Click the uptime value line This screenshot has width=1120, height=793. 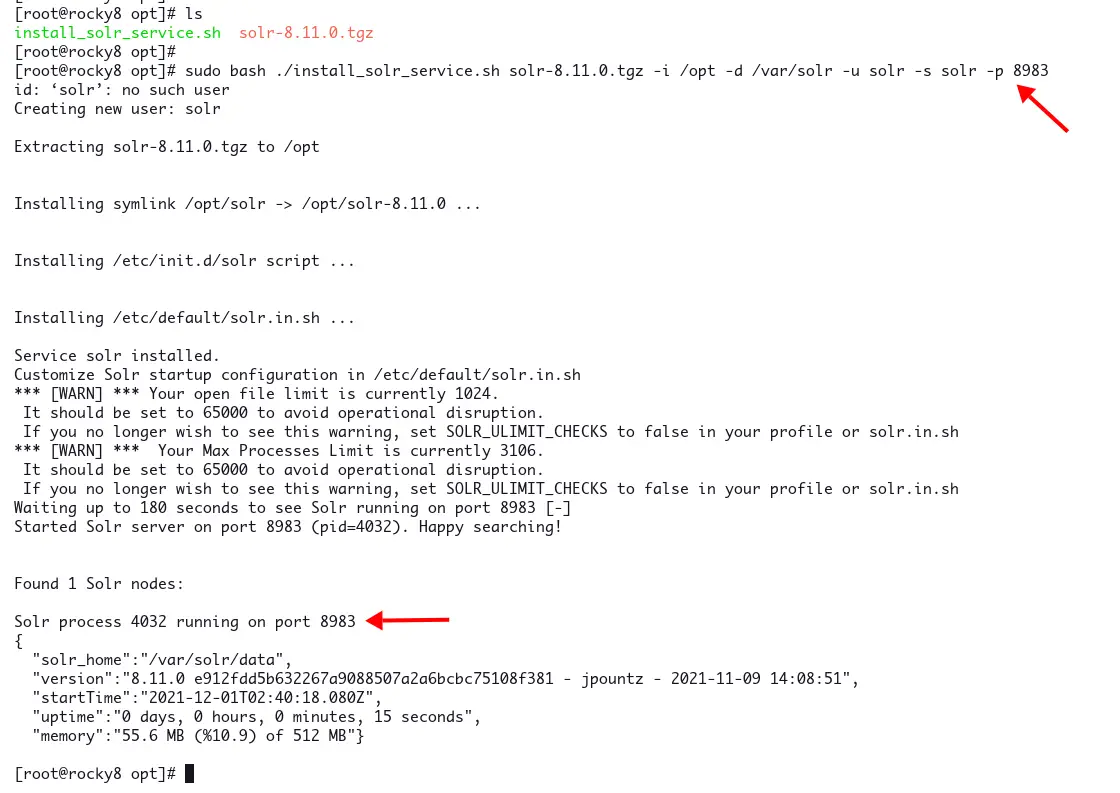pos(256,717)
